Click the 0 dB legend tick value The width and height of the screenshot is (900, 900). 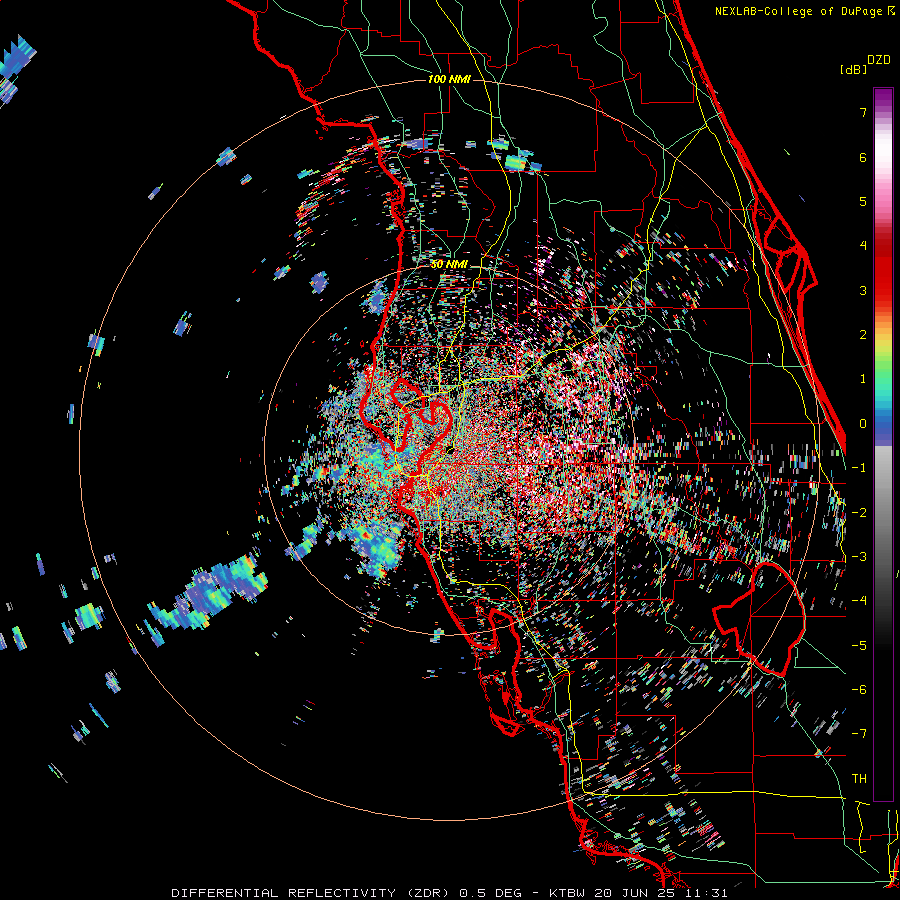point(863,424)
